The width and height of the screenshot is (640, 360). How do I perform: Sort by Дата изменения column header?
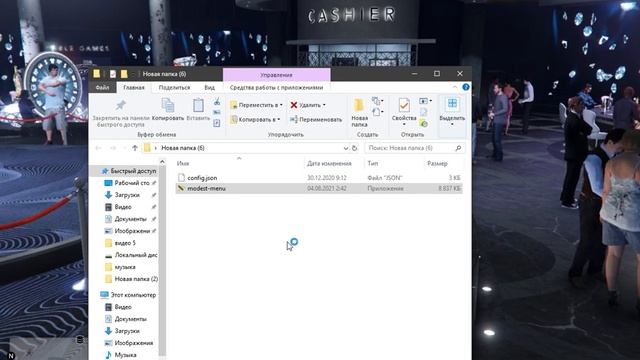[x=329, y=163]
